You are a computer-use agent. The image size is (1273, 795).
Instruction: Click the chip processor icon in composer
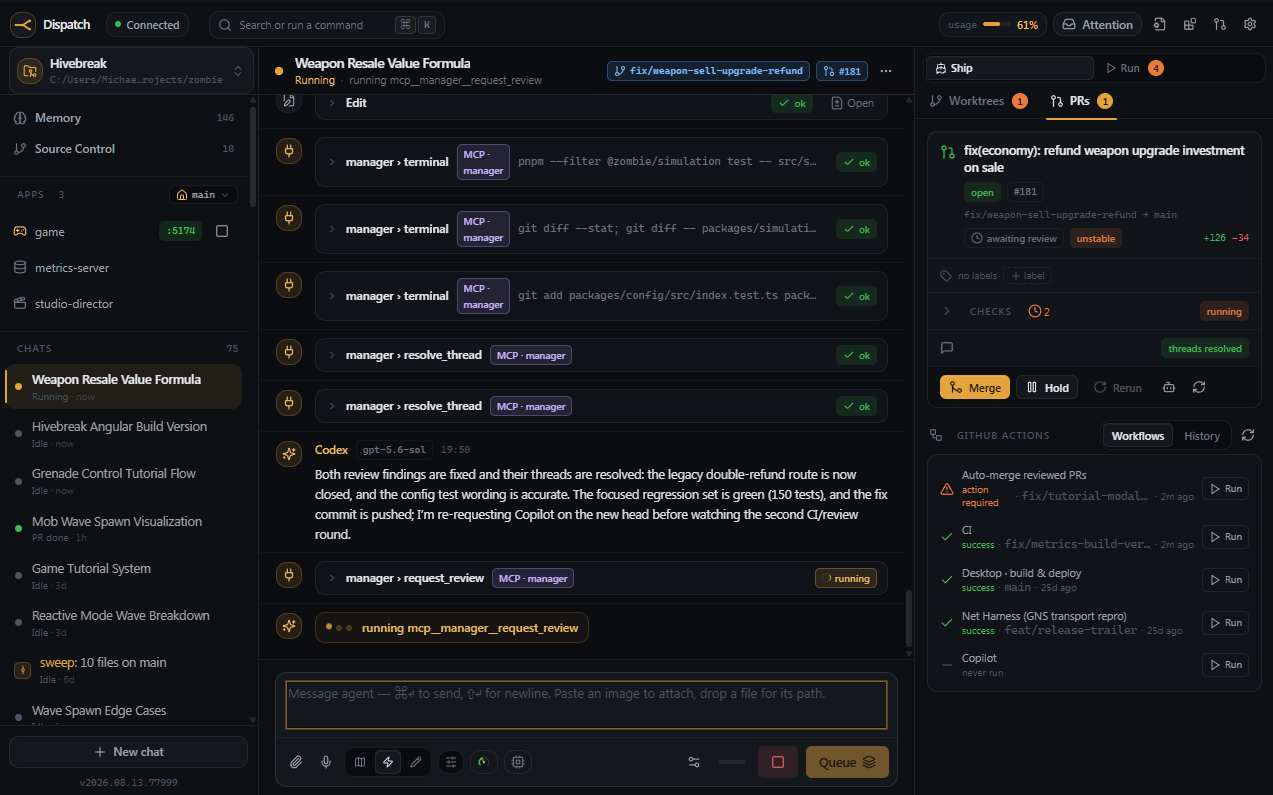pyautogui.click(x=517, y=762)
